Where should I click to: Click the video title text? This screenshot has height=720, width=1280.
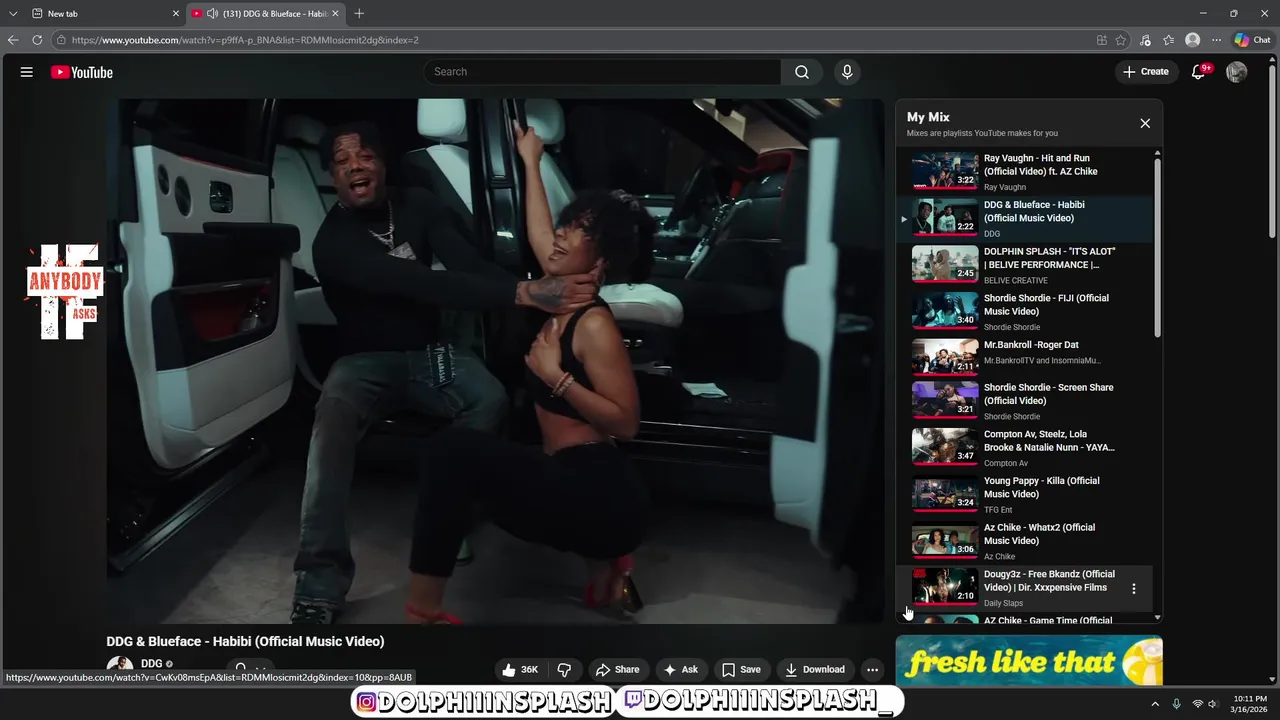pos(245,641)
